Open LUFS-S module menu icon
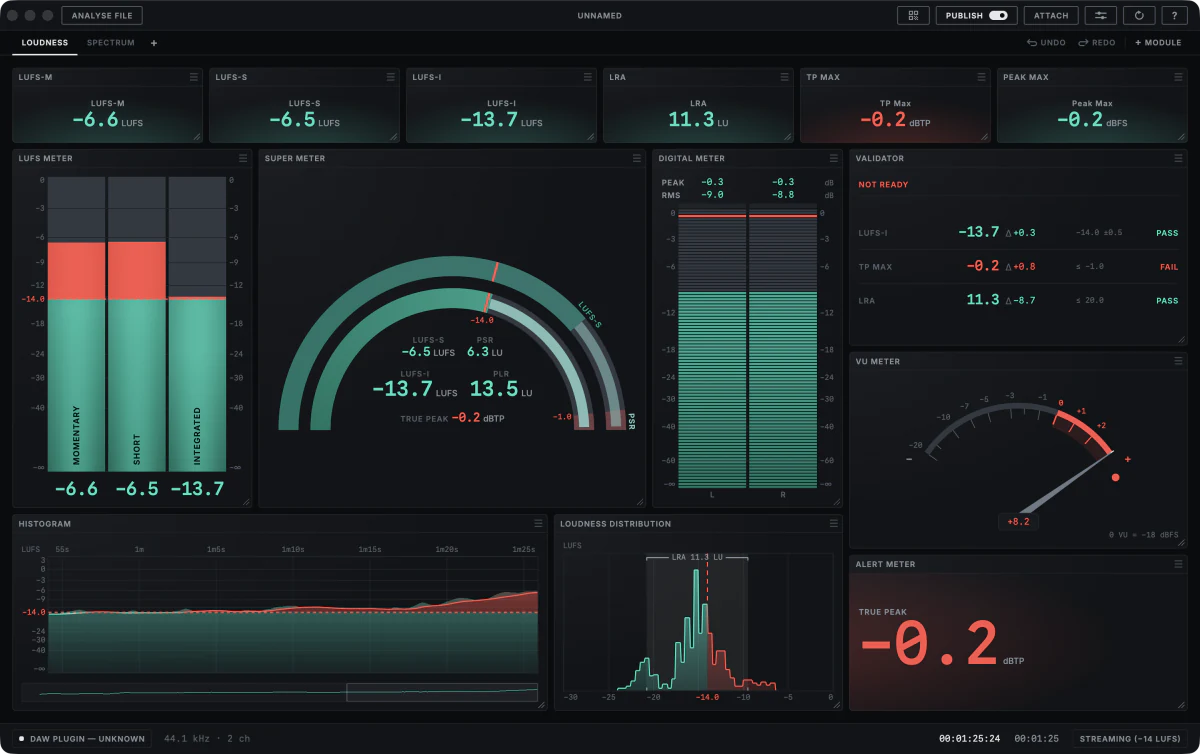Viewport: 1200px width, 754px height. pos(391,77)
